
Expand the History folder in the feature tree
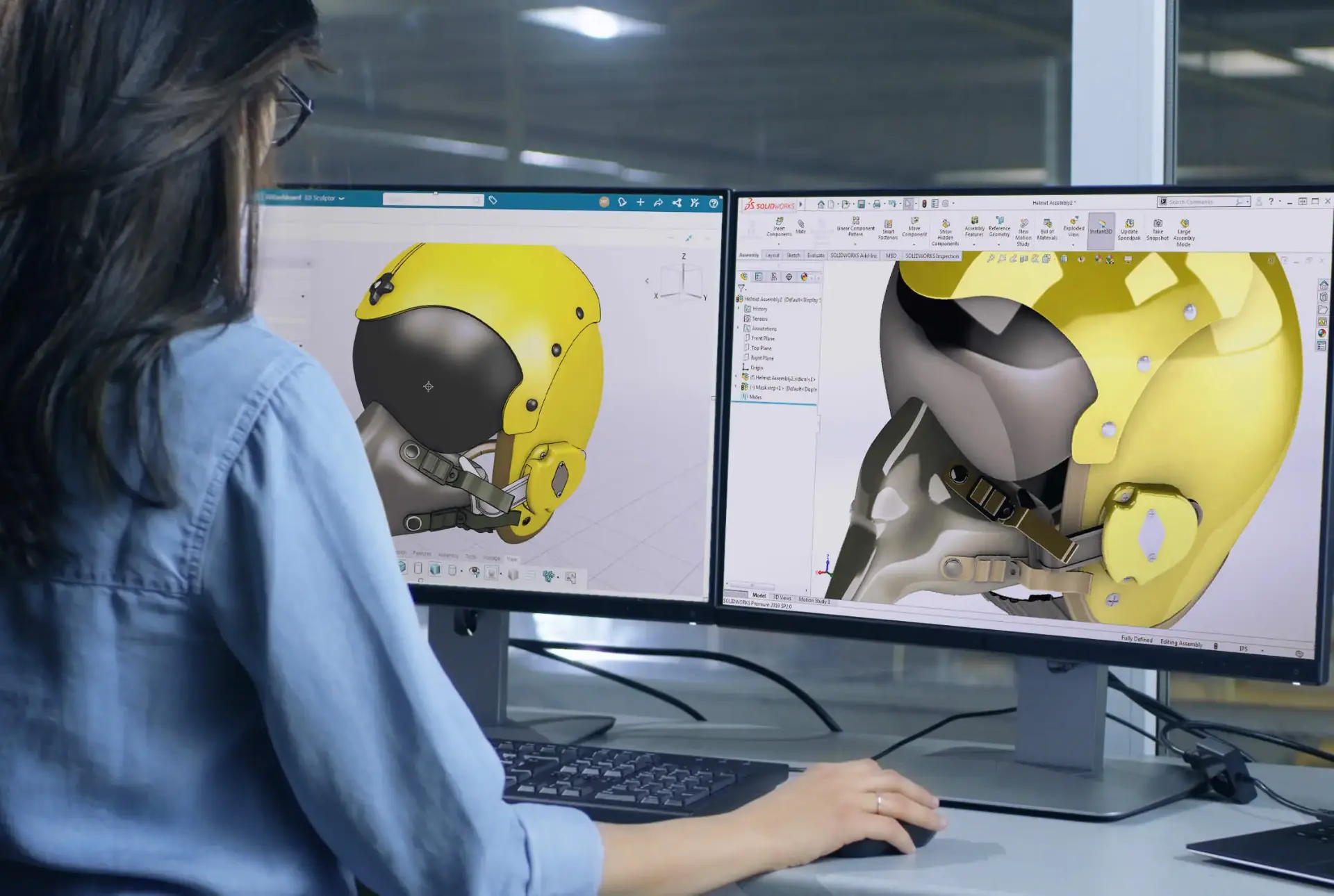click(x=739, y=308)
